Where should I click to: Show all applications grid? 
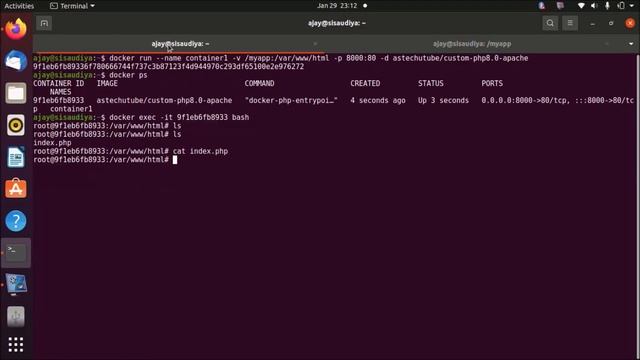(x=16, y=345)
